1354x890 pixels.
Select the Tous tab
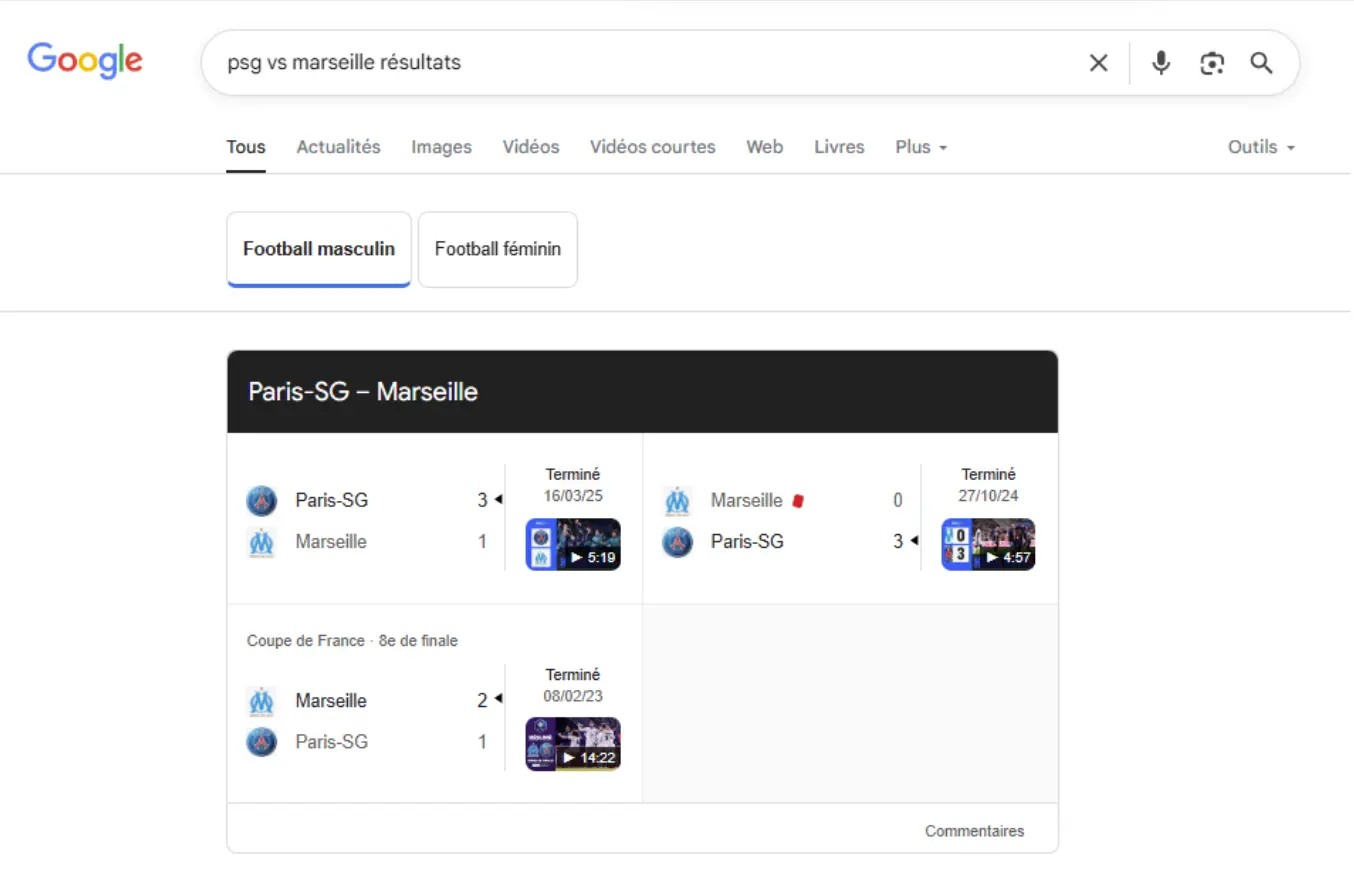(x=246, y=147)
